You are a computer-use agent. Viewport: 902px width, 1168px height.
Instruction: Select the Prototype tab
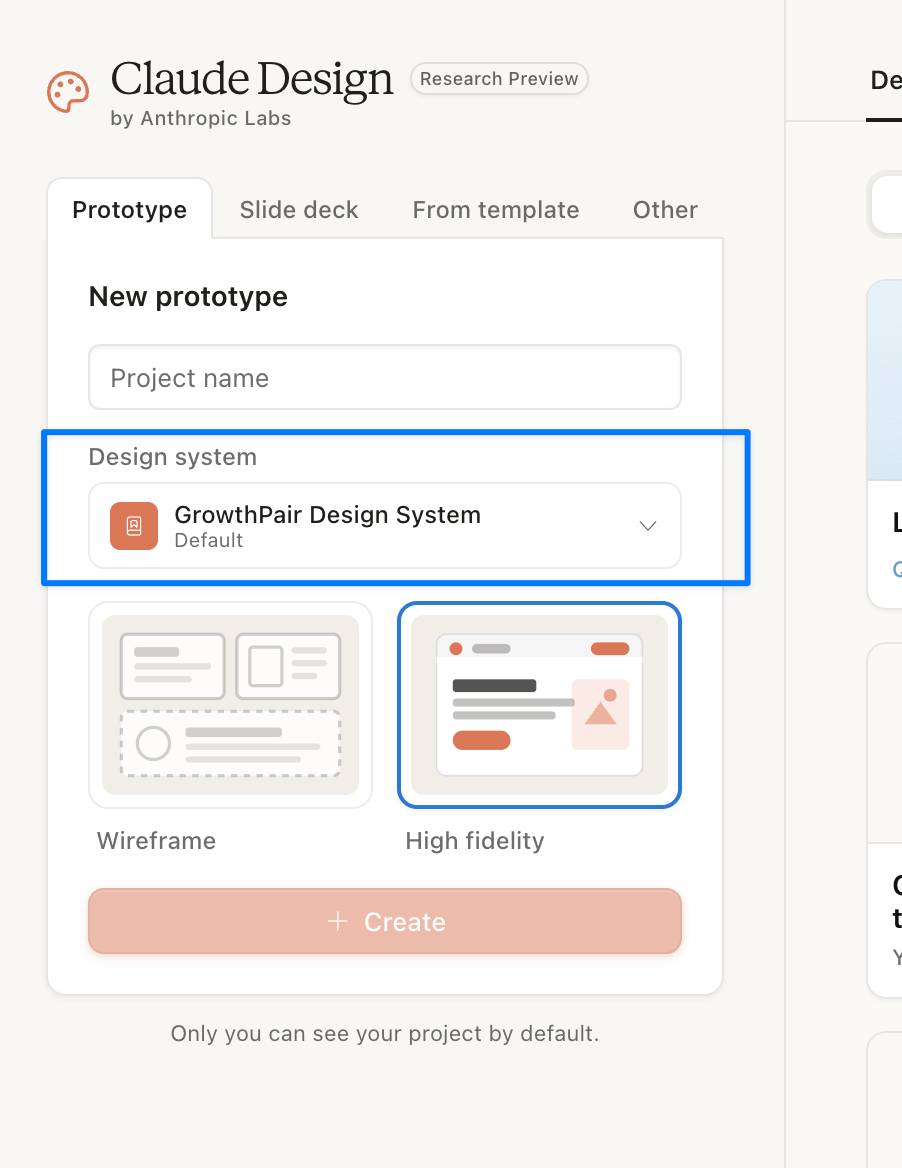(x=130, y=210)
